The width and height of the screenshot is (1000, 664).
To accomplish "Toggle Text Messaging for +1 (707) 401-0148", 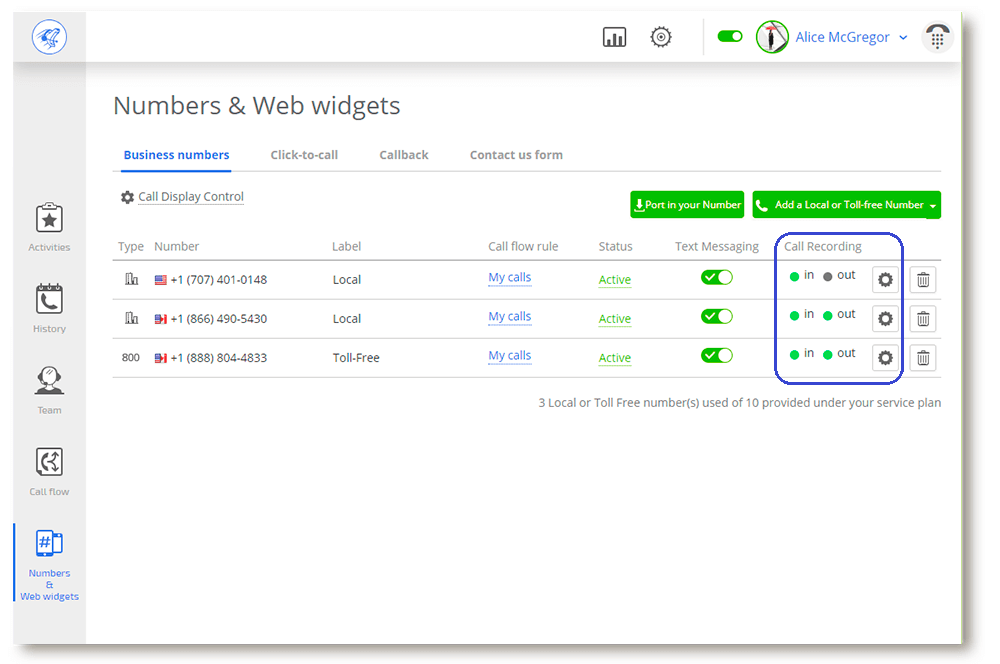I will [717, 277].
